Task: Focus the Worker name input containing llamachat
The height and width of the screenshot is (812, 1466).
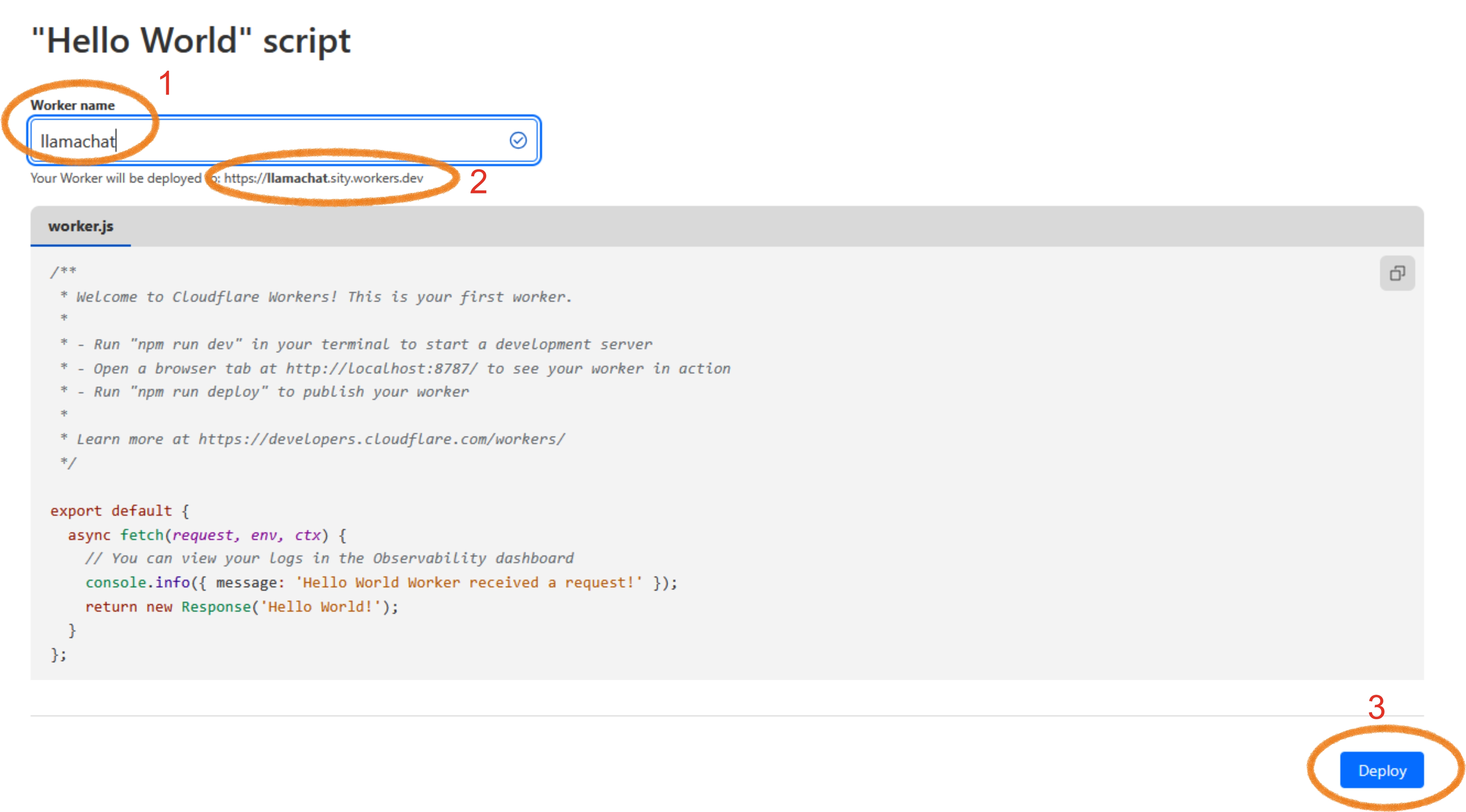Action: [x=273, y=141]
